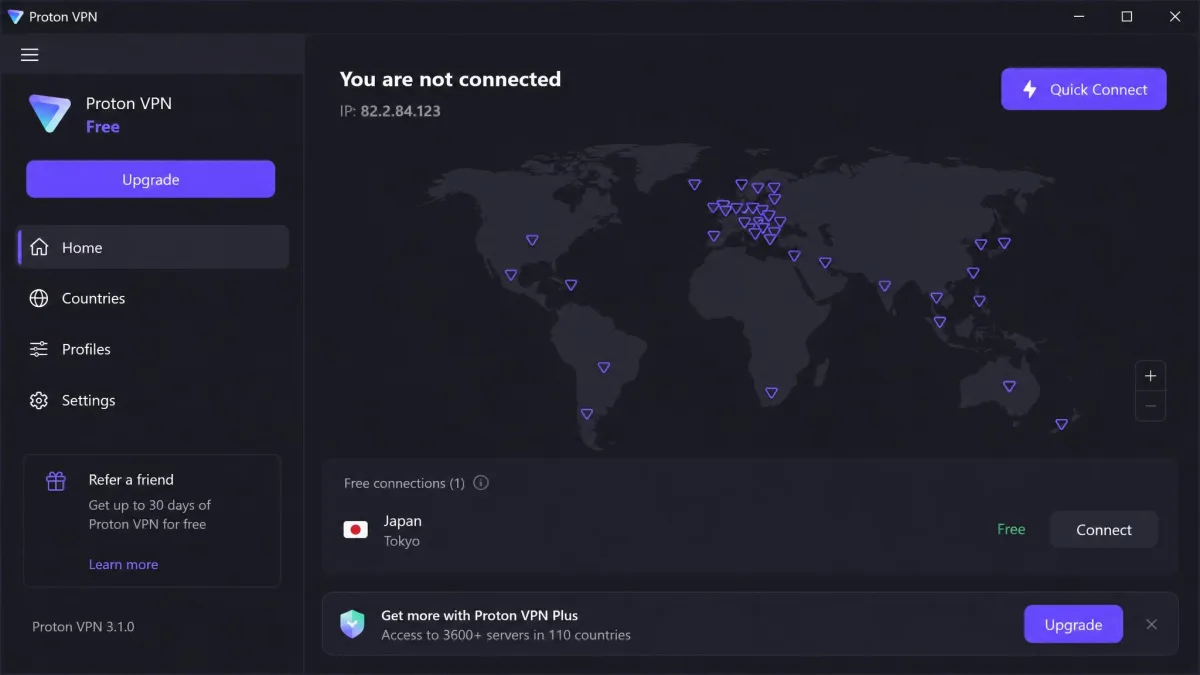The image size is (1200, 675).
Task: Click the 'Free connections (1)' label
Action: 404,483
